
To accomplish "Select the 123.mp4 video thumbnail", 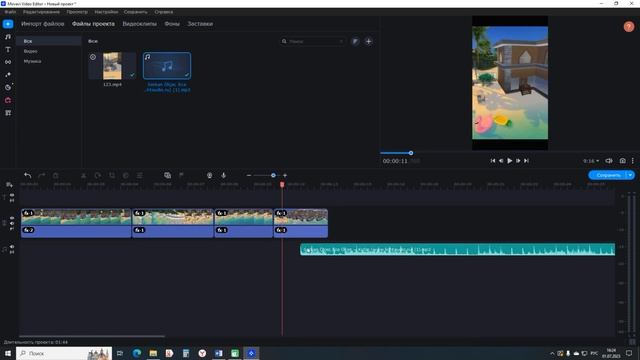I will click(x=112, y=66).
